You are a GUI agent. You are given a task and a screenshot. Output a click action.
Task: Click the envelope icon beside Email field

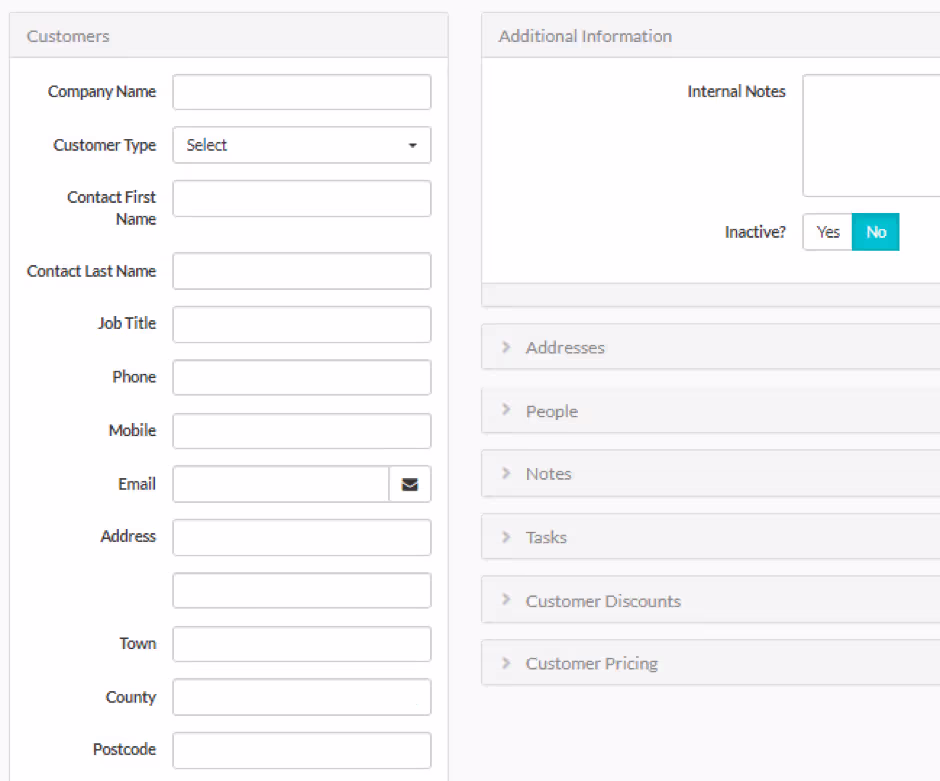click(x=409, y=484)
